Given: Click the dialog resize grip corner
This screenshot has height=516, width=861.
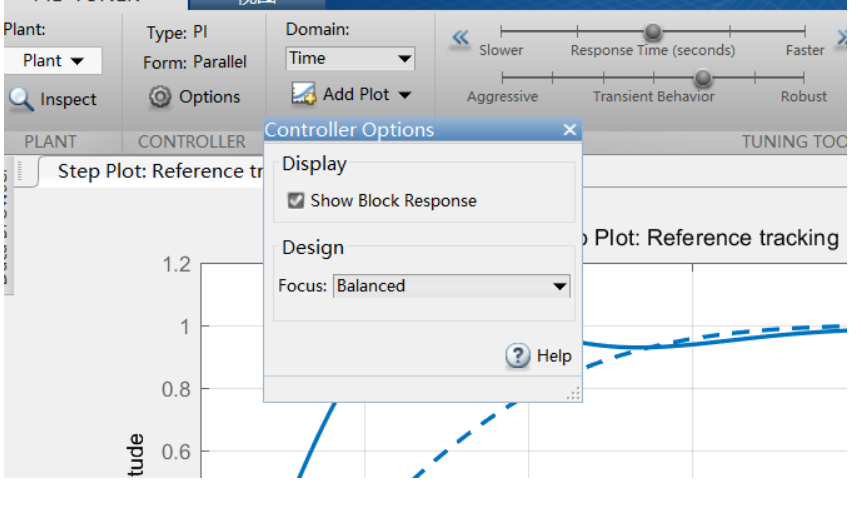Looking at the screenshot, I should tap(574, 394).
